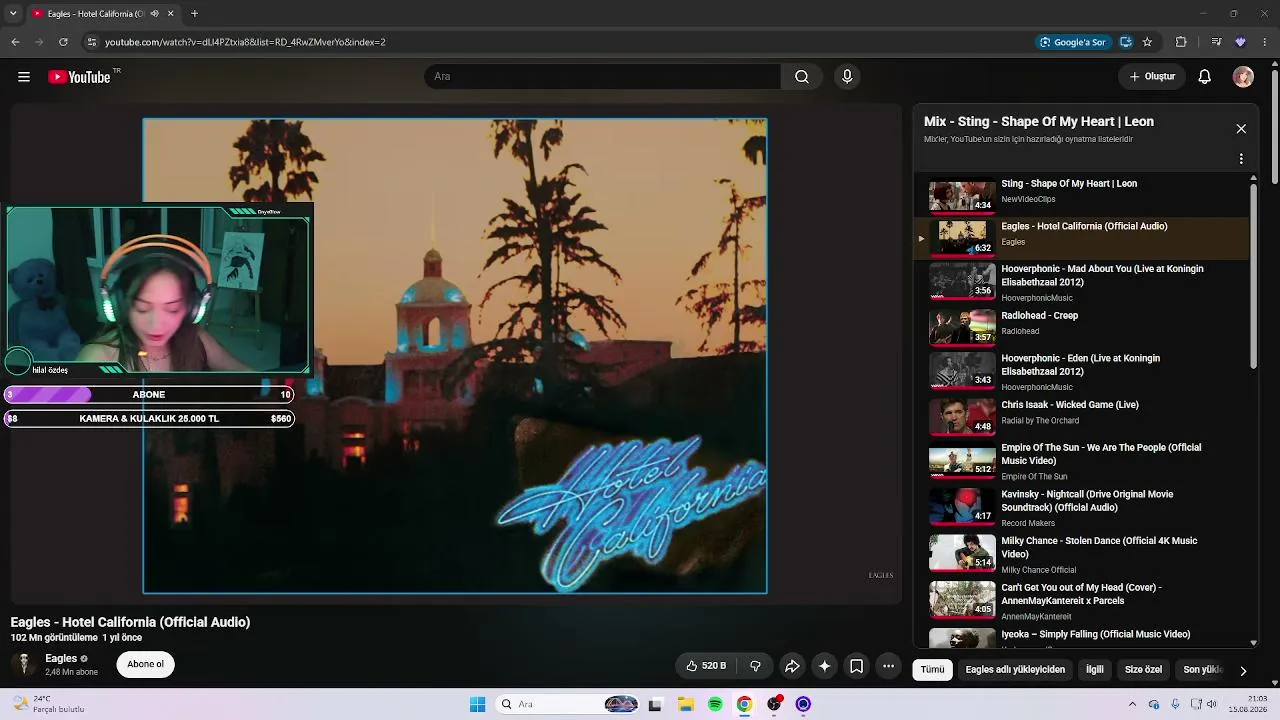
Task: Open the Eagles channel avatar
Action: click(24, 664)
